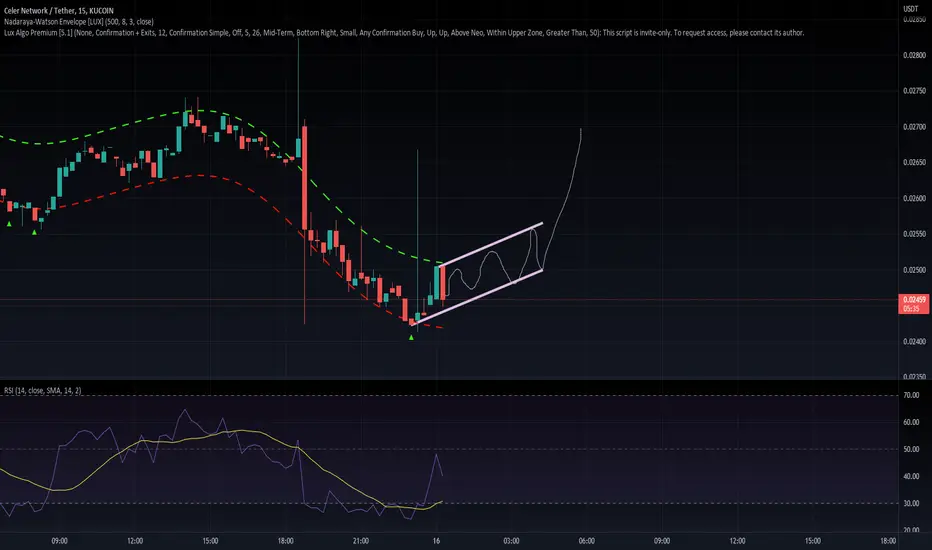
Task: Click the USDT currency label on price axis
Action: pos(911,9)
